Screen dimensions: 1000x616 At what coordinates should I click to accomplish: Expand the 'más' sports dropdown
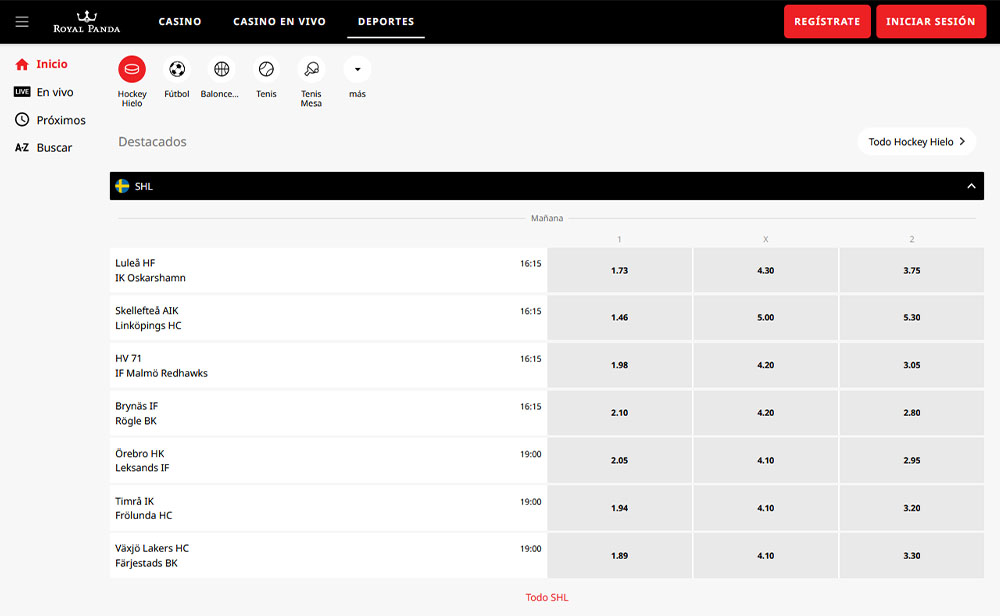[x=357, y=70]
